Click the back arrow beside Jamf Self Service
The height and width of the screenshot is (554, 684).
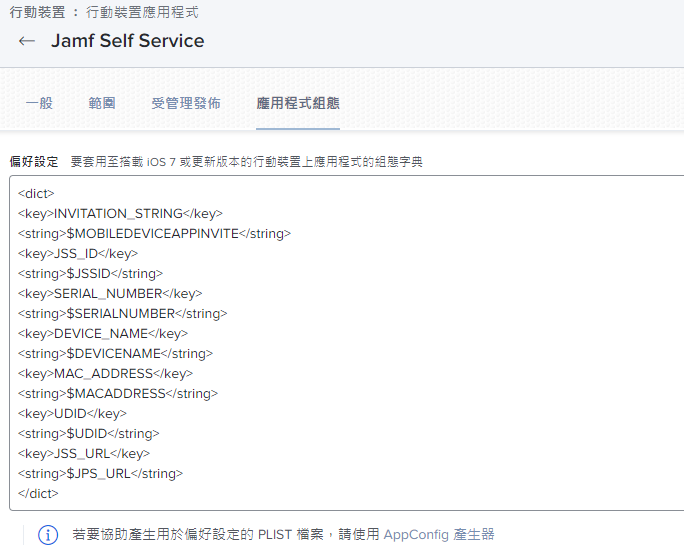click(x=27, y=41)
